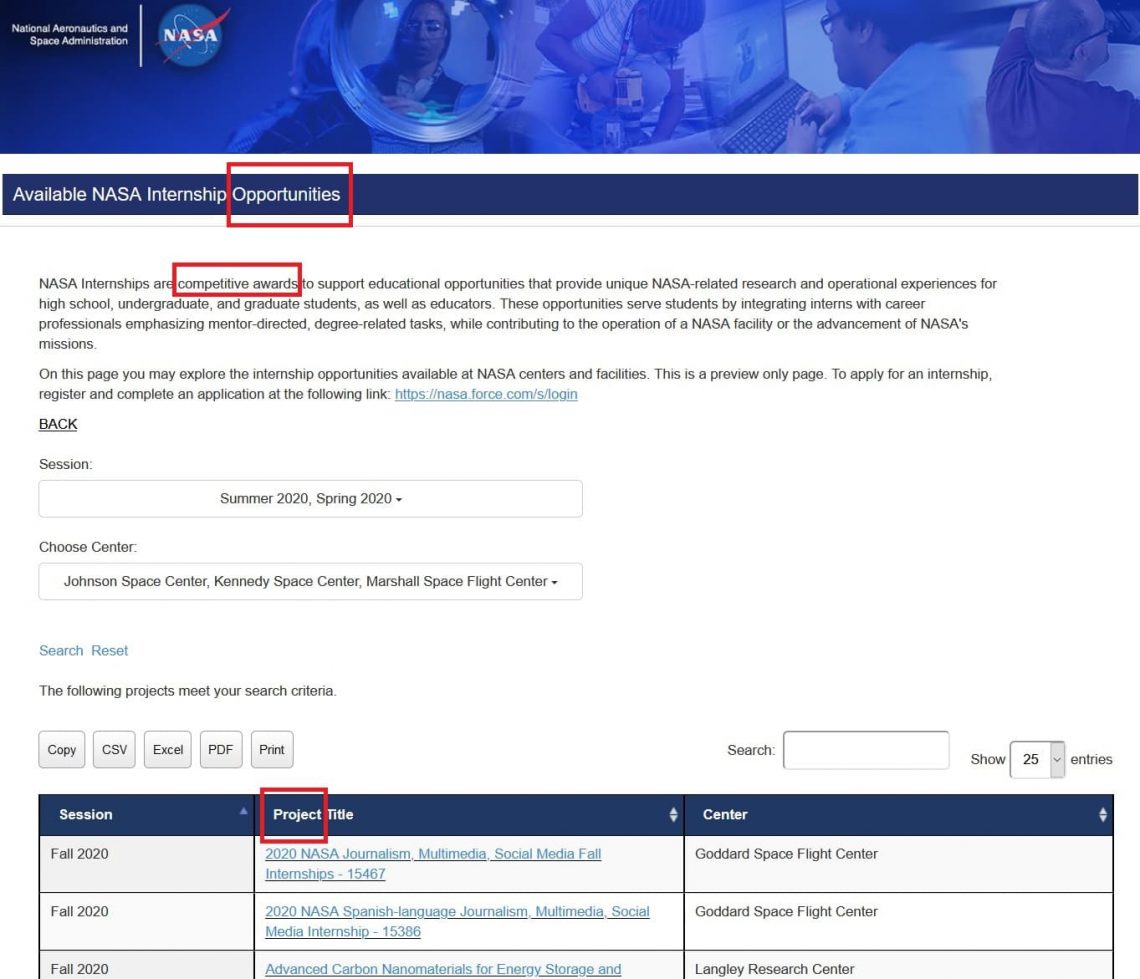Viewport: 1140px width, 979px height.
Task: Click the Search link below the filters
Action: click(61, 651)
